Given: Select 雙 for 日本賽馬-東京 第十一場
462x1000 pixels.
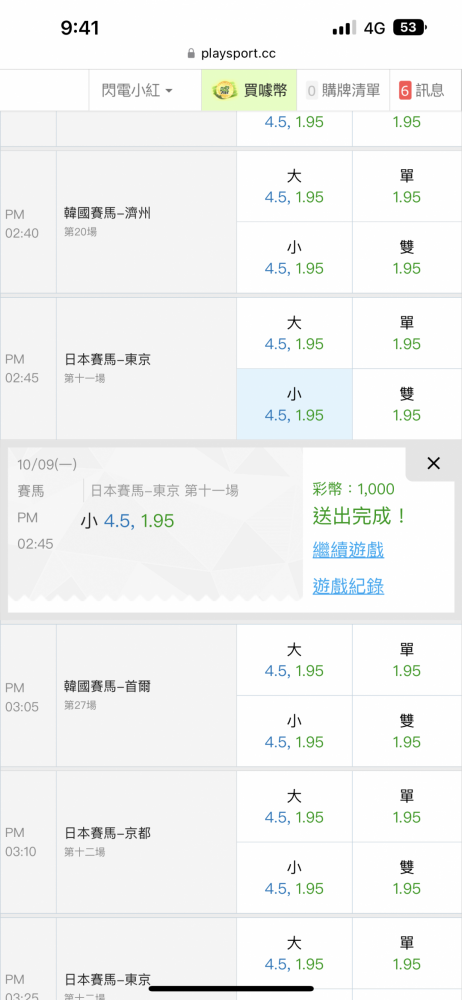Looking at the screenshot, I should 407,404.
